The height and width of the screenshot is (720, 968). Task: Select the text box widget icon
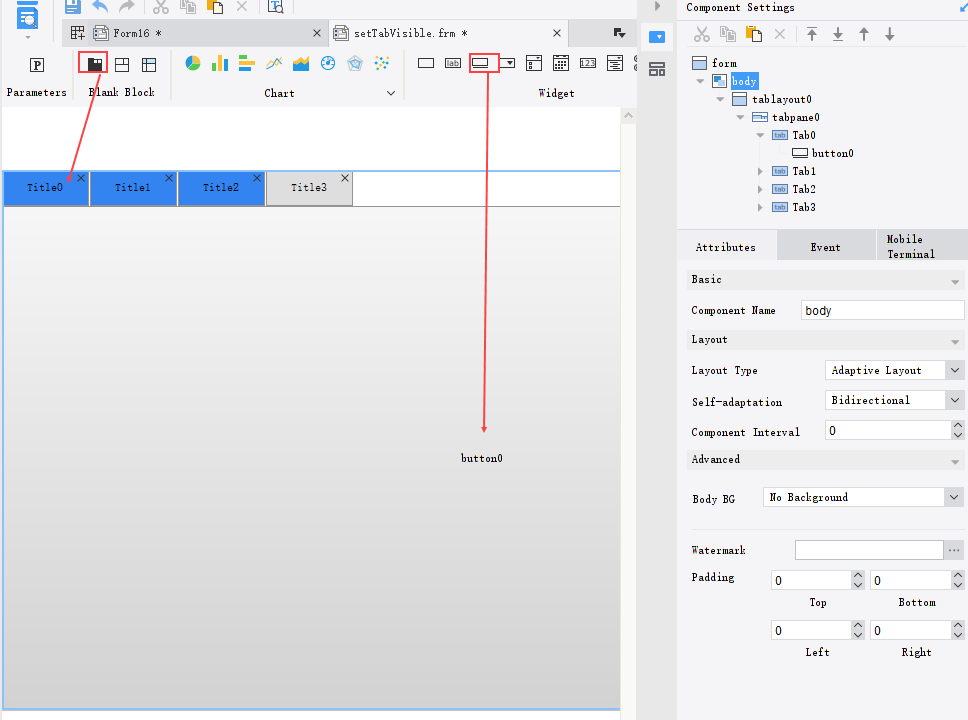(426, 63)
